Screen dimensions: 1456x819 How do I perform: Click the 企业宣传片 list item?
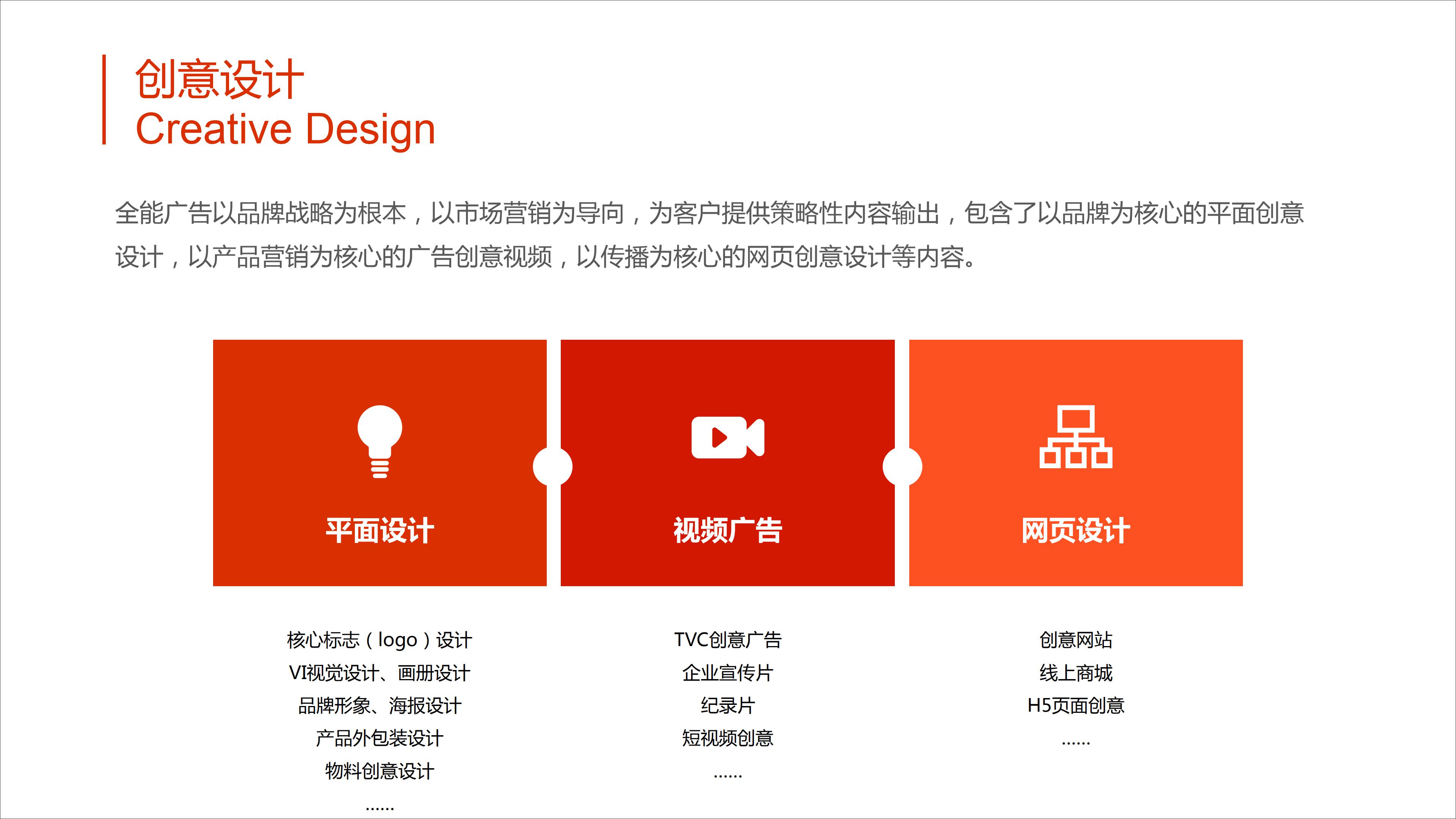728,673
